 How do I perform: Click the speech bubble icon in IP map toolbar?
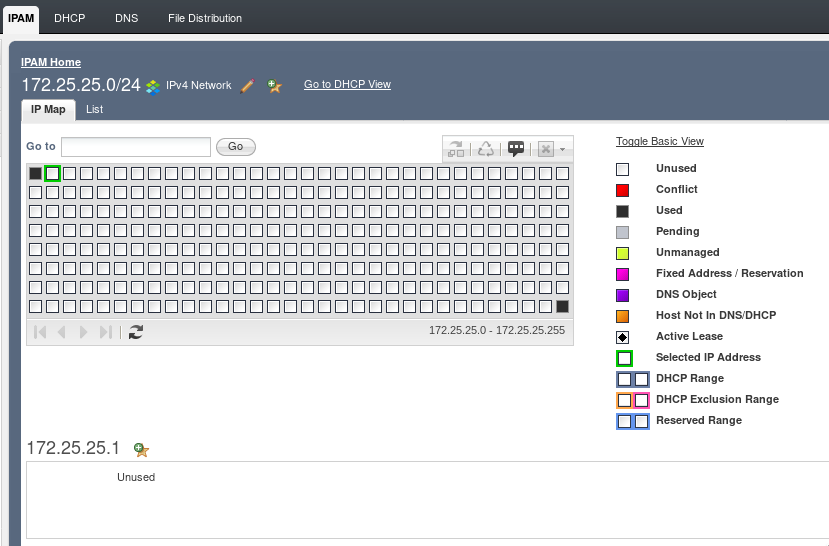coord(516,149)
